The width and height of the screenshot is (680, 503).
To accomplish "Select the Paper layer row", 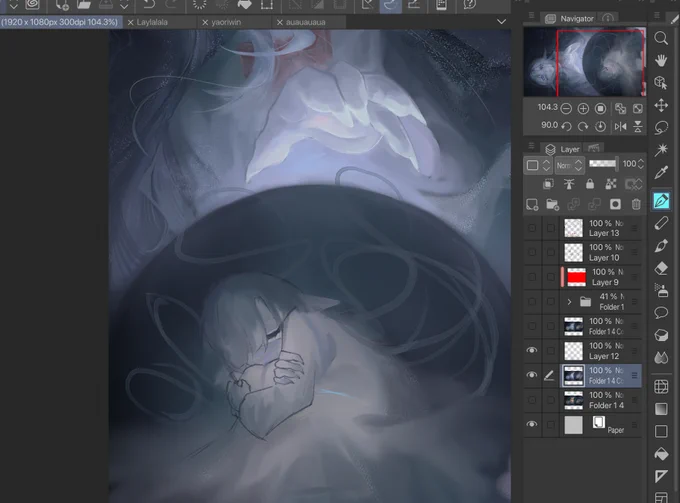I will coord(583,425).
